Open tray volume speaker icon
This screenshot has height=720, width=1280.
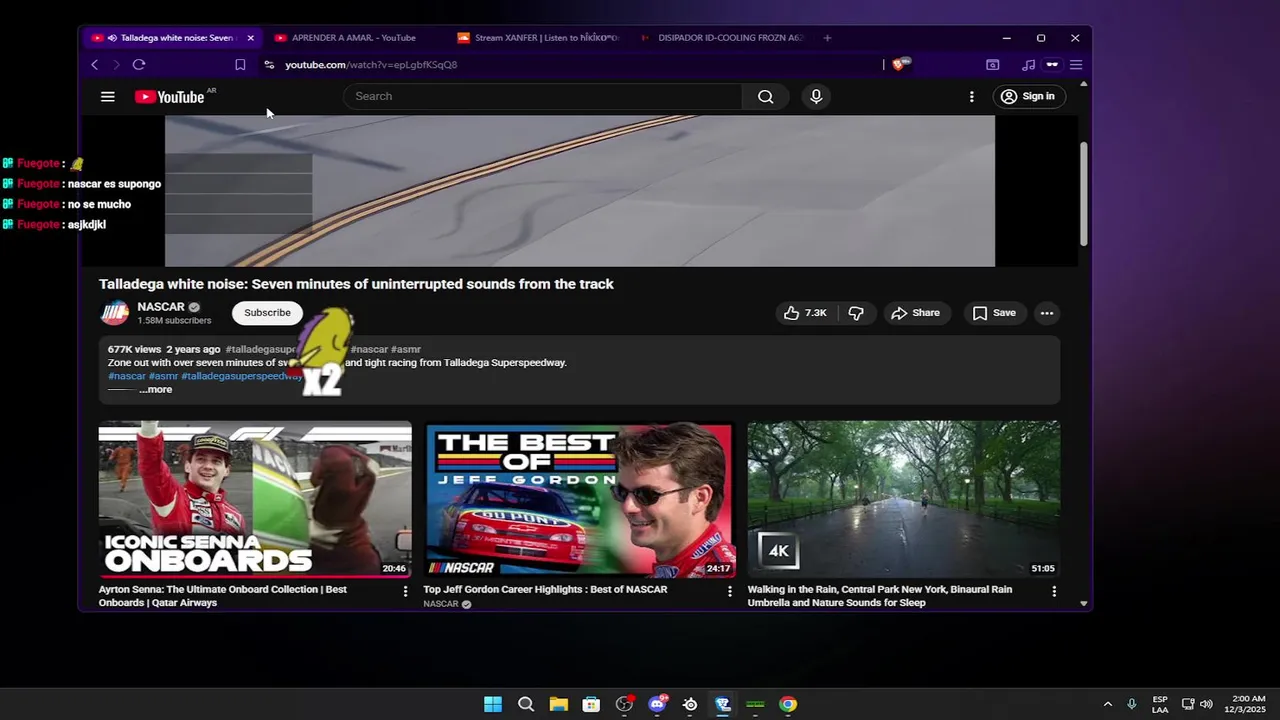tap(1206, 704)
